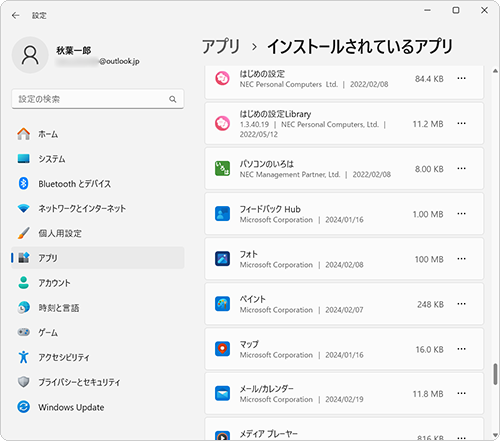Viewport: 500px width, 441px height.
Task: Click the 100 MB size of フォト
Action: pos(429,259)
